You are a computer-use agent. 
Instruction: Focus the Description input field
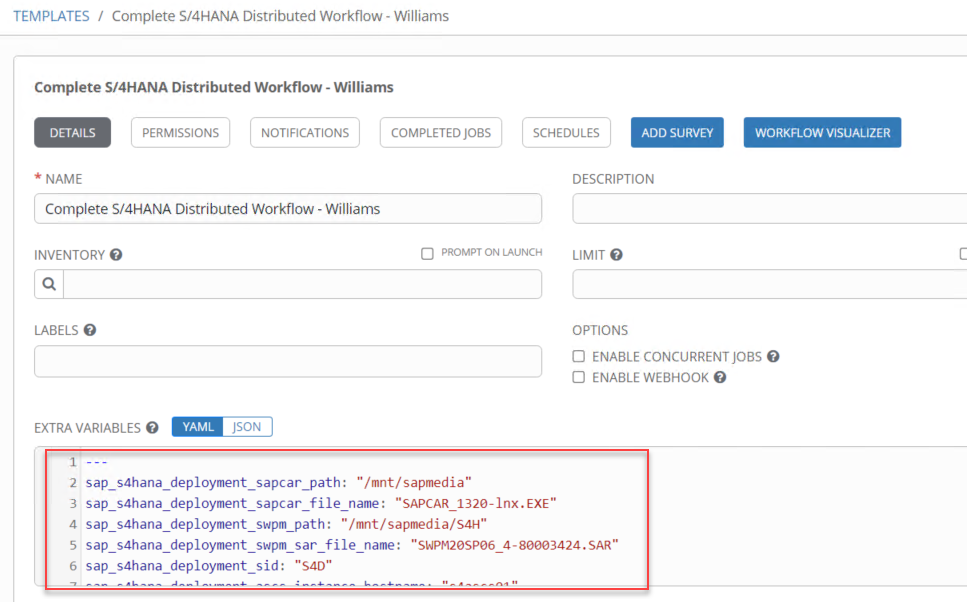point(769,208)
